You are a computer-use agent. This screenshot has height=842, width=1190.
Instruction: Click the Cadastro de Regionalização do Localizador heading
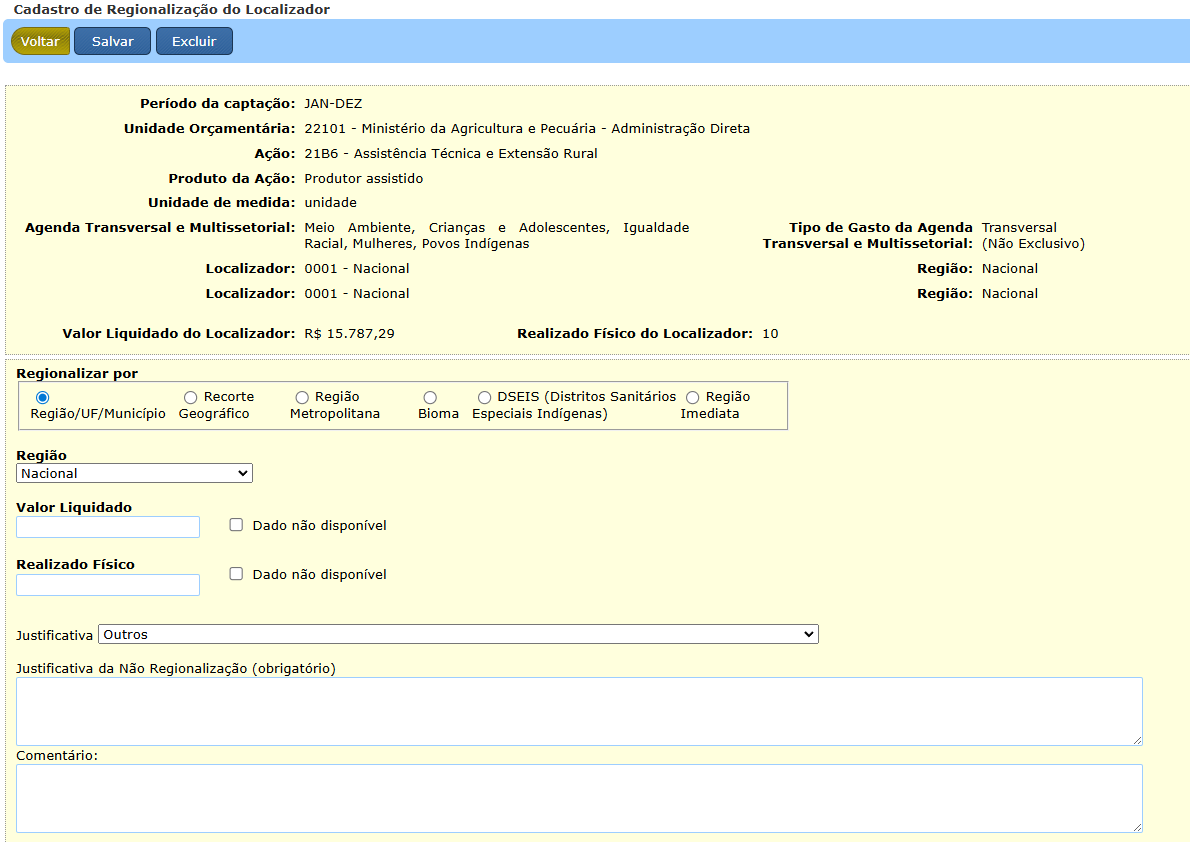[171, 9]
